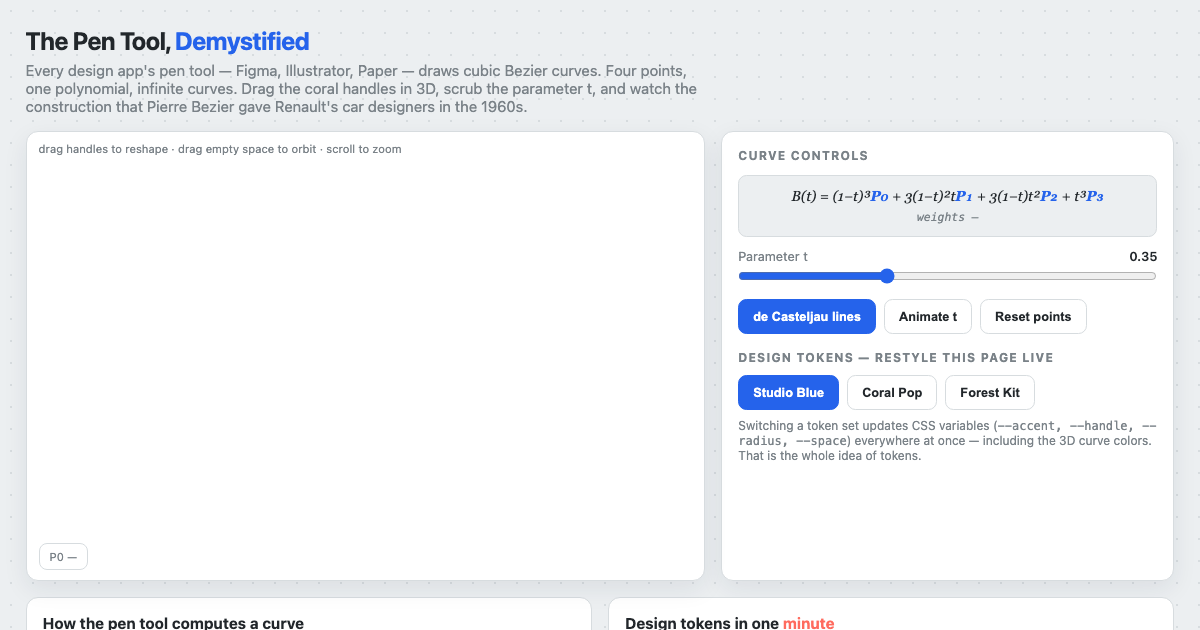Click the Parameter t slider thumb
The image size is (1200, 630).
886,276
